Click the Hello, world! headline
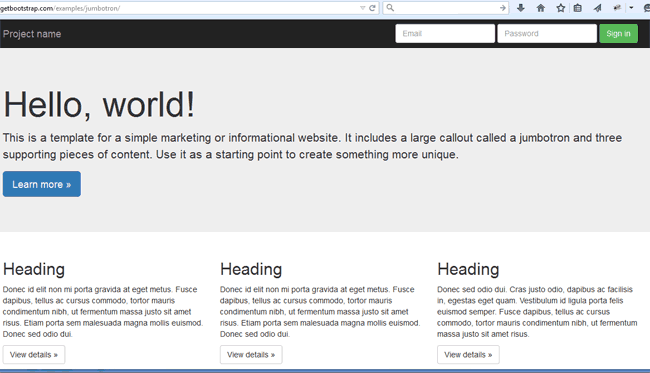The image size is (650, 373). click(x=99, y=105)
